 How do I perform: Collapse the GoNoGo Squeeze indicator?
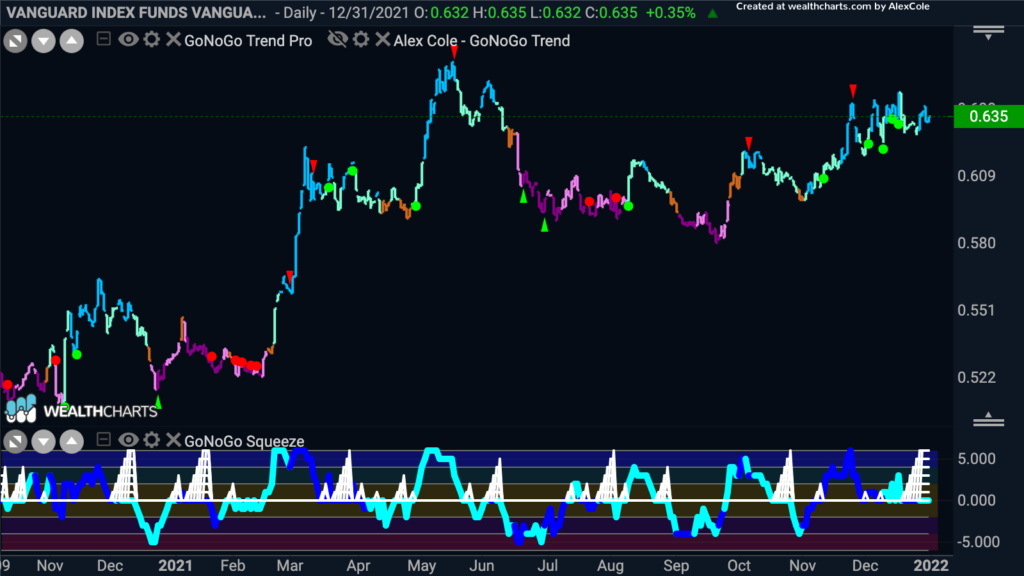[x=103, y=440]
